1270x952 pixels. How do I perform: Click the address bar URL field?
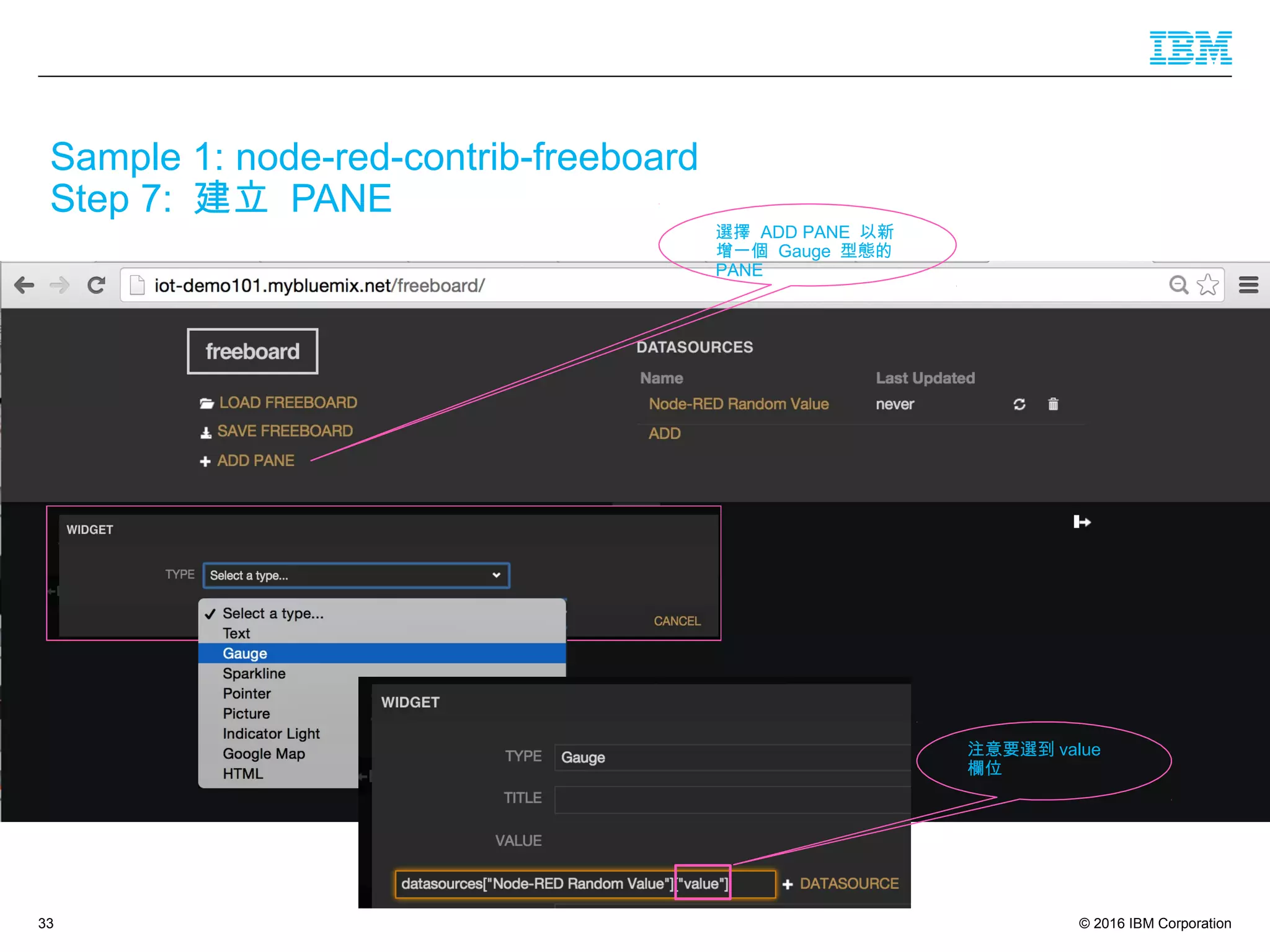pos(672,285)
